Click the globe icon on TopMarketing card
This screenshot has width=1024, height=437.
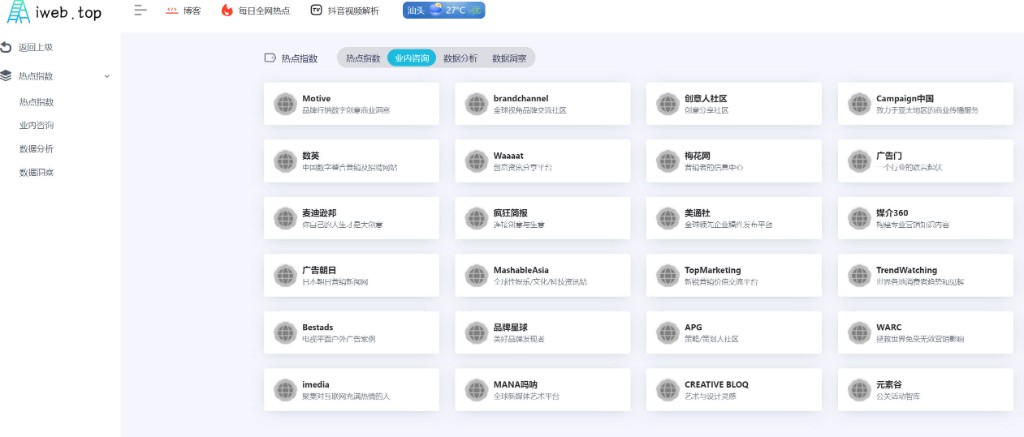click(668, 276)
